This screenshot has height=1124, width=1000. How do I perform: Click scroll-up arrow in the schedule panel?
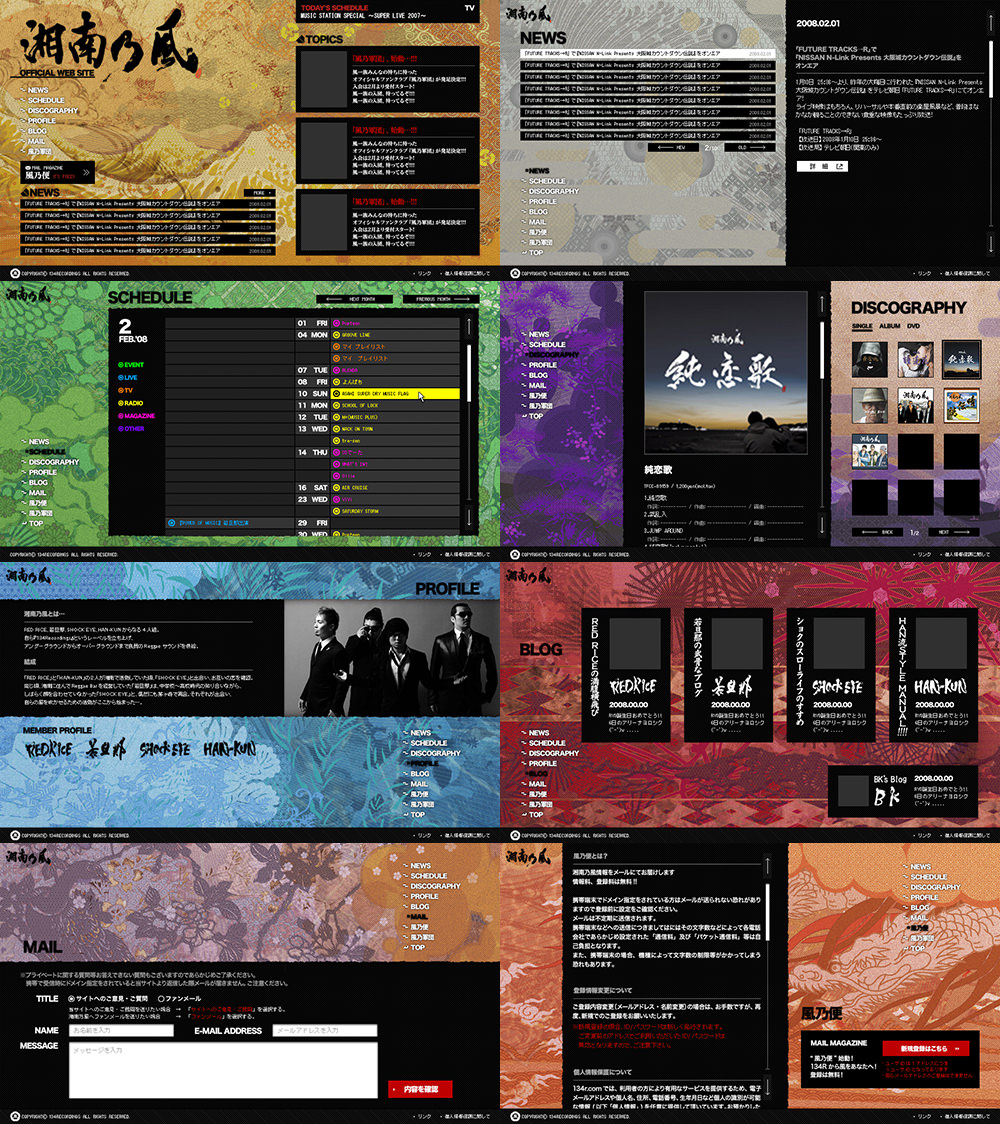tap(468, 323)
